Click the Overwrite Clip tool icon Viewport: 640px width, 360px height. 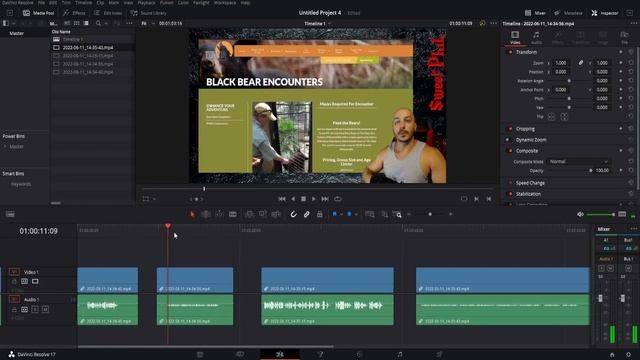pyautogui.click(x=263, y=214)
